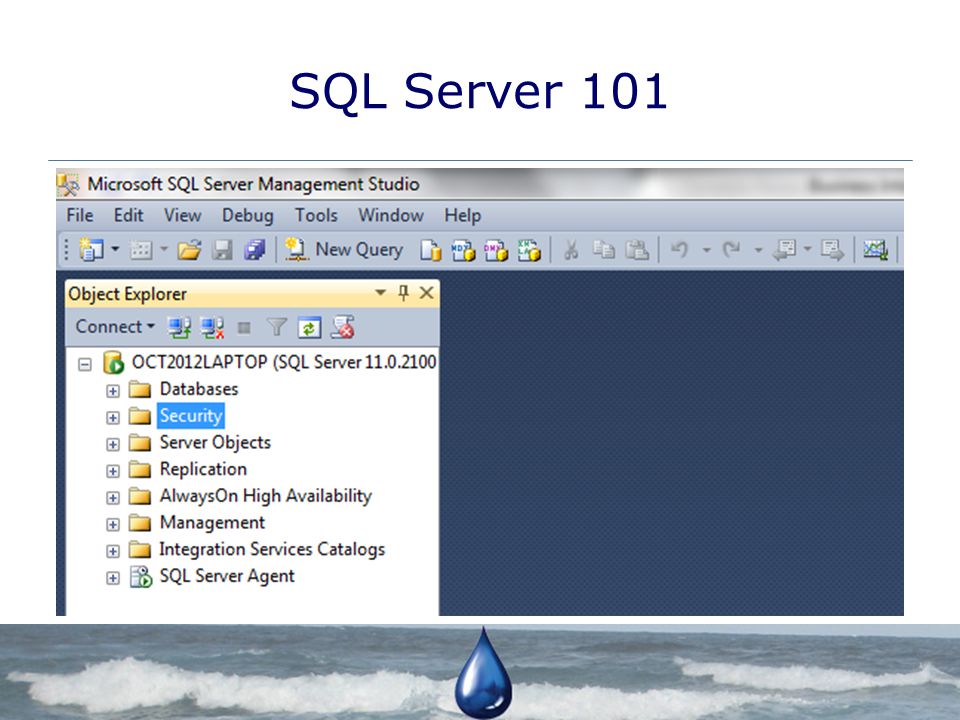
Task: Expand AlwaysOn High Availability folder
Action: pyautogui.click(x=113, y=498)
